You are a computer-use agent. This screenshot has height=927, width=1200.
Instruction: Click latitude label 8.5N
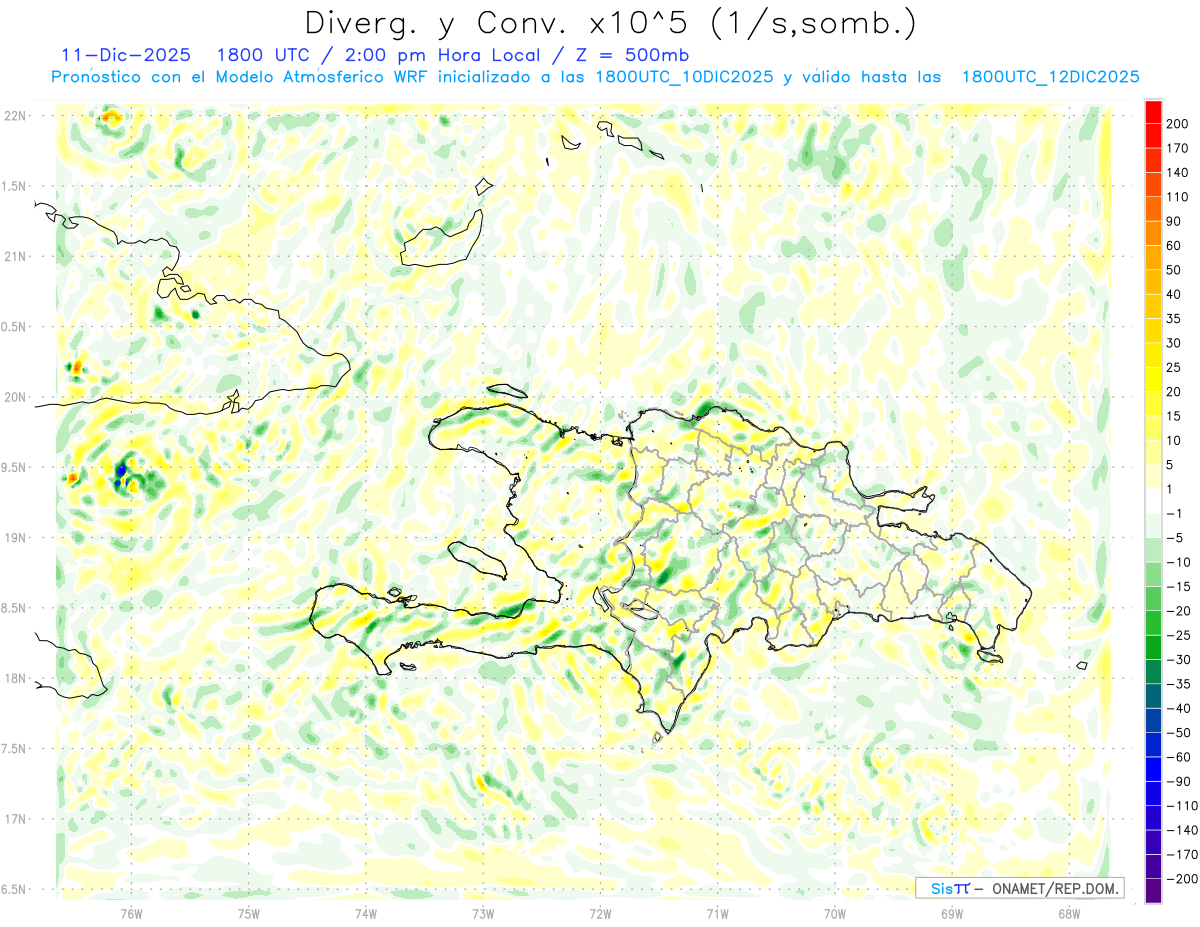coord(14,608)
